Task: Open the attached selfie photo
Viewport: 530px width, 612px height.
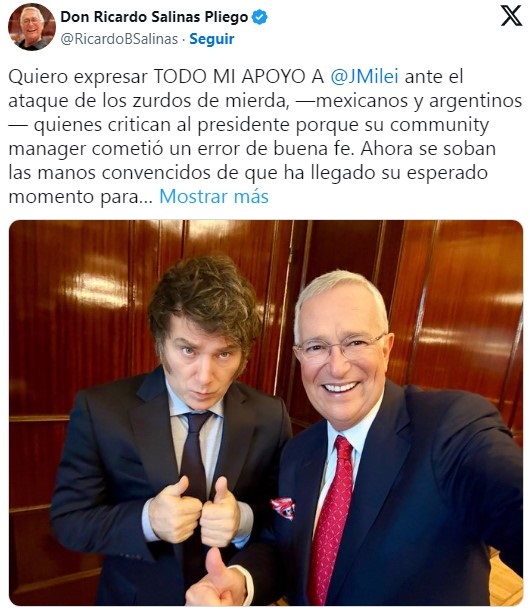Action: pyautogui.click(x=266, y=413)
